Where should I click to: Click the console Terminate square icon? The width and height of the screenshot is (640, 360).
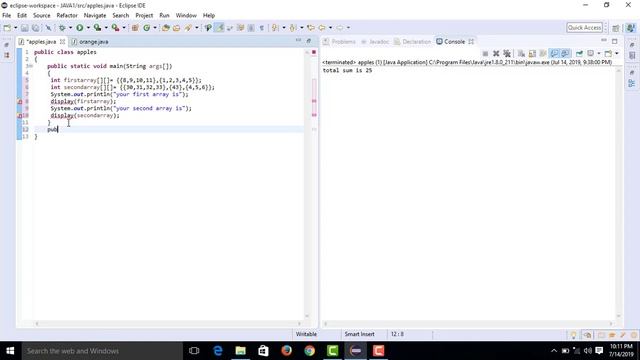click(485, 53)
